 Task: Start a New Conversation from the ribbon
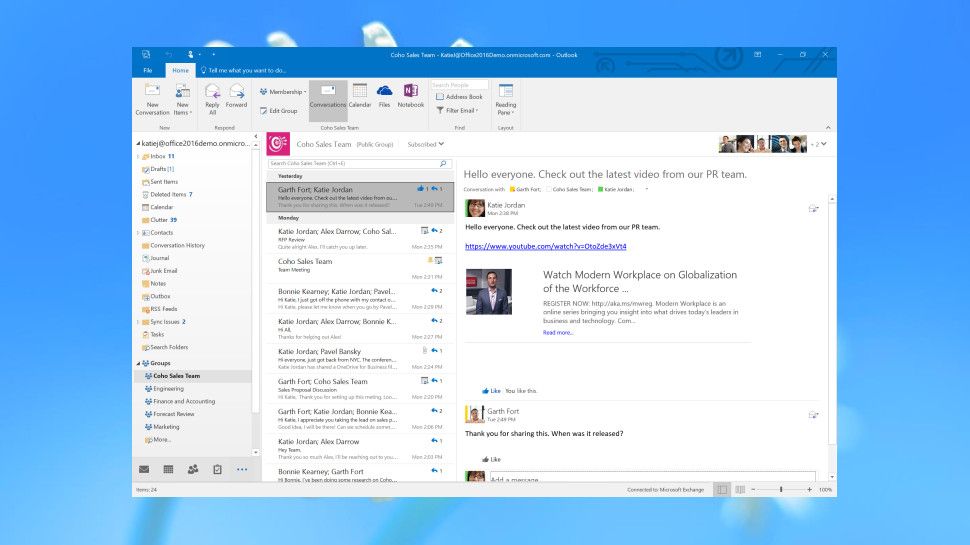click(x=152, y=99)
